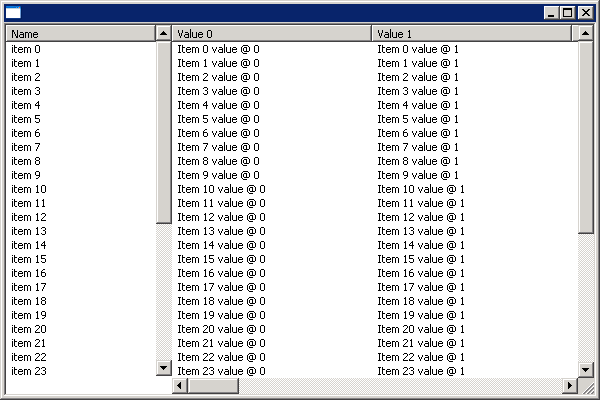600x400 pixels.
Task: Click cell 'Item 14 value @ 1'
Action: [x=421, y=245]
